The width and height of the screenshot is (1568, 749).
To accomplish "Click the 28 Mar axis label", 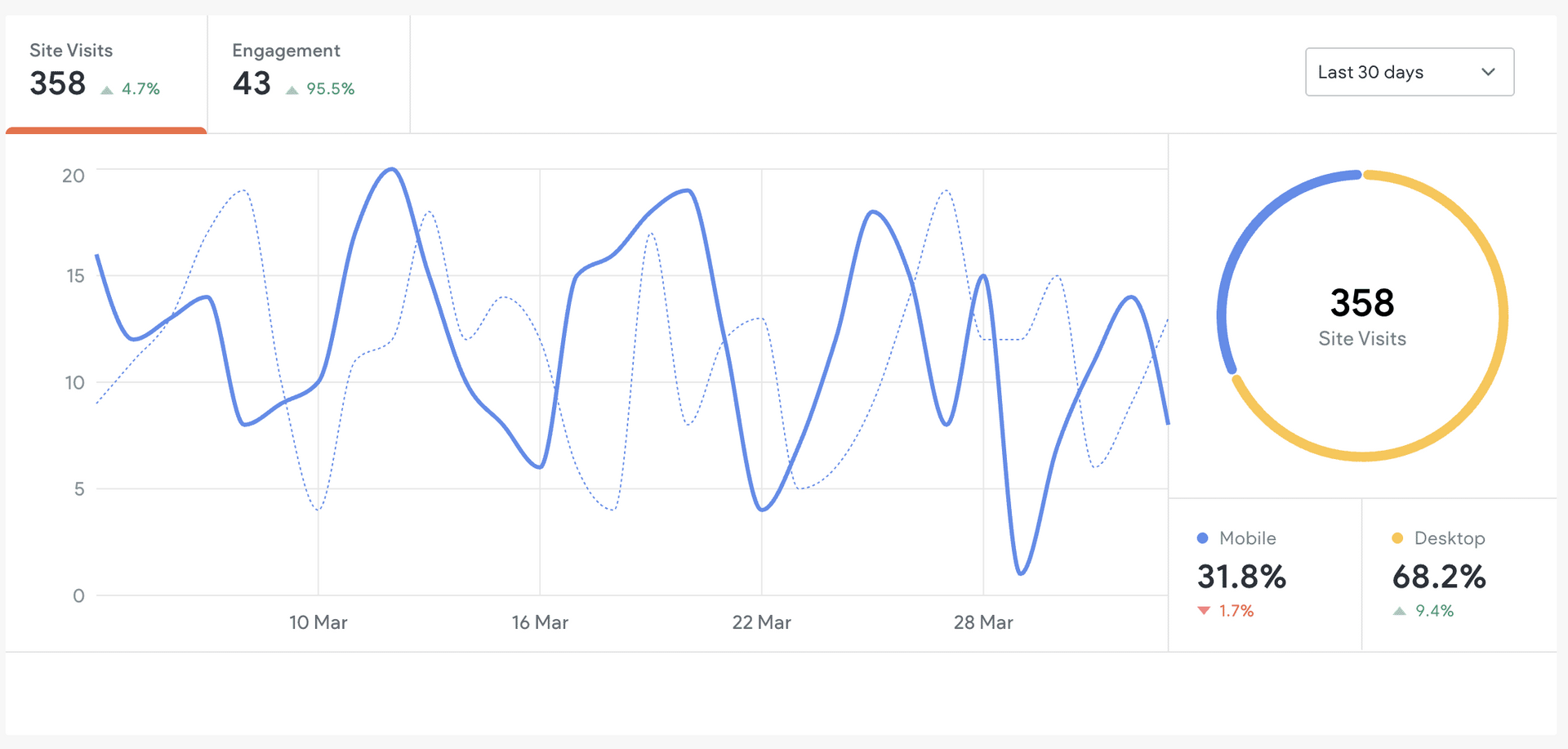I will (x=983, y=622).
